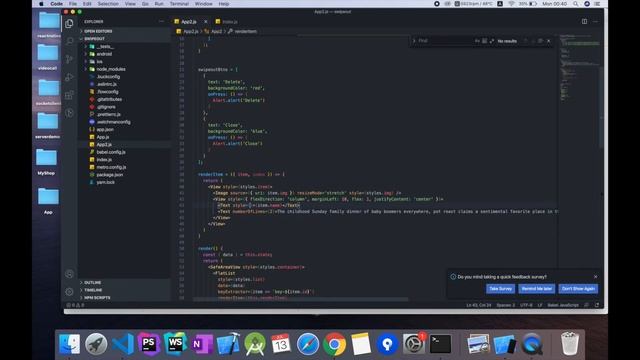
Task: Dismiss the feedback survey notification
Action: (x=596, y=277)
